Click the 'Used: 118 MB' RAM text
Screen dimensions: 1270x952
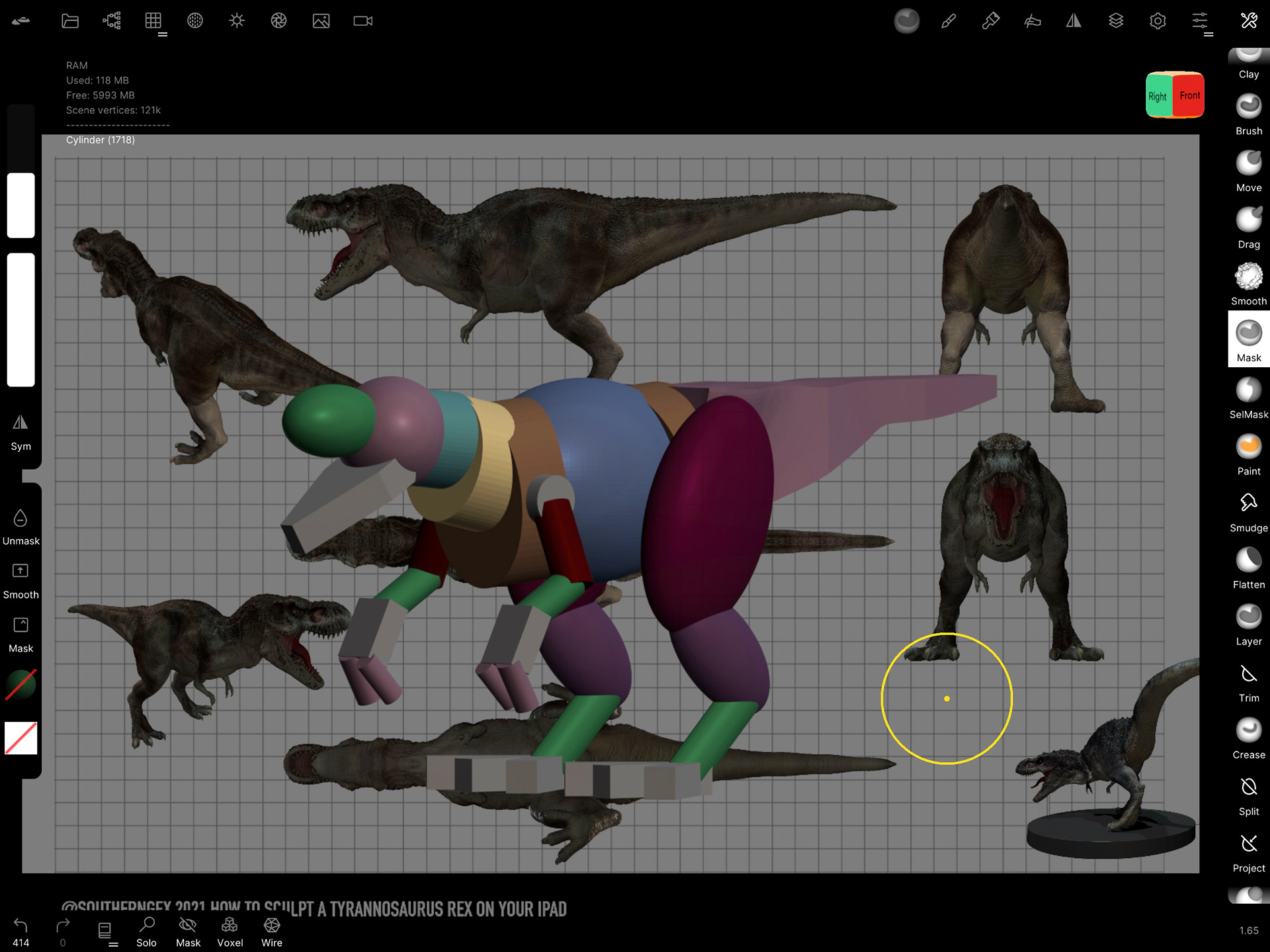coord(97,81)
